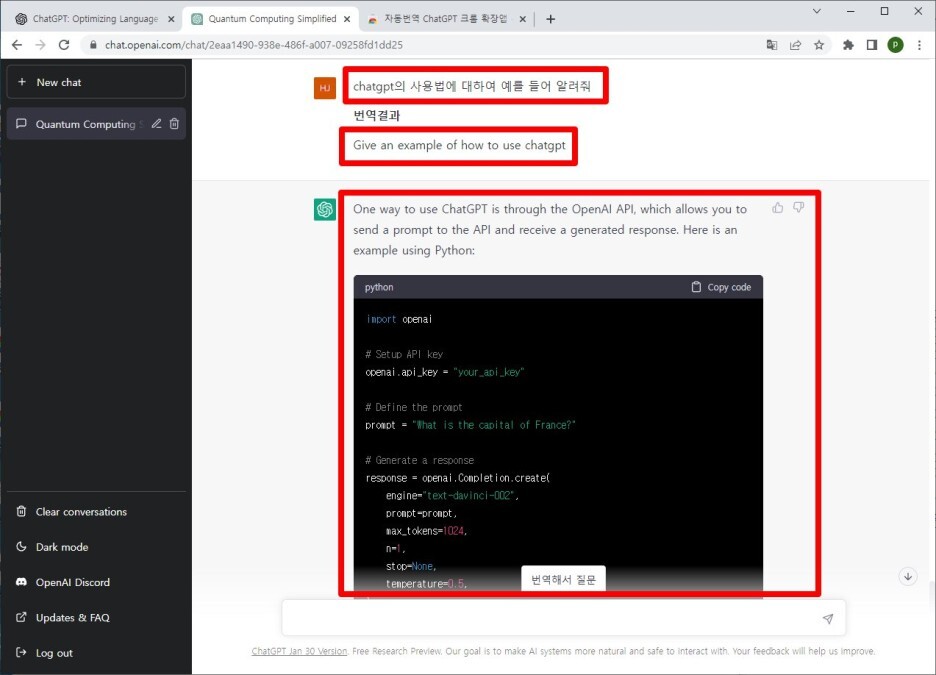Close the 자동번역 ChatGPT tab
This screenshot has width=936, height=675.
[522, 19]
